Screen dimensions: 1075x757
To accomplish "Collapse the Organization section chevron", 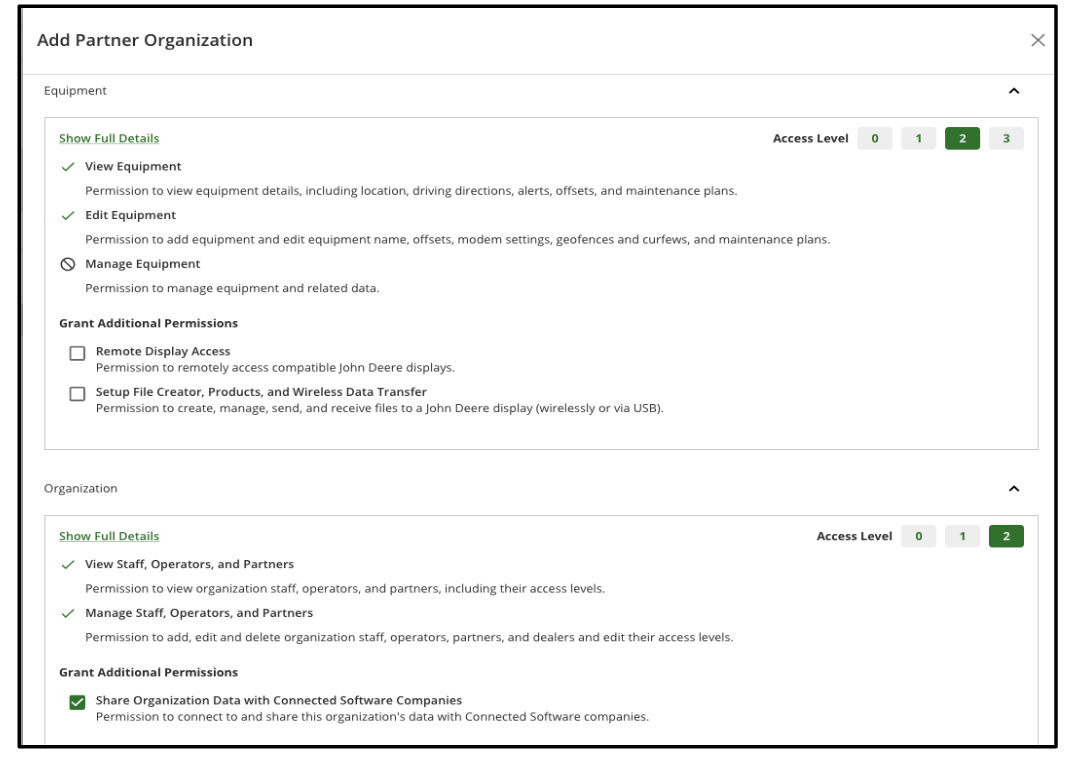I will (x=1014, y=489).
